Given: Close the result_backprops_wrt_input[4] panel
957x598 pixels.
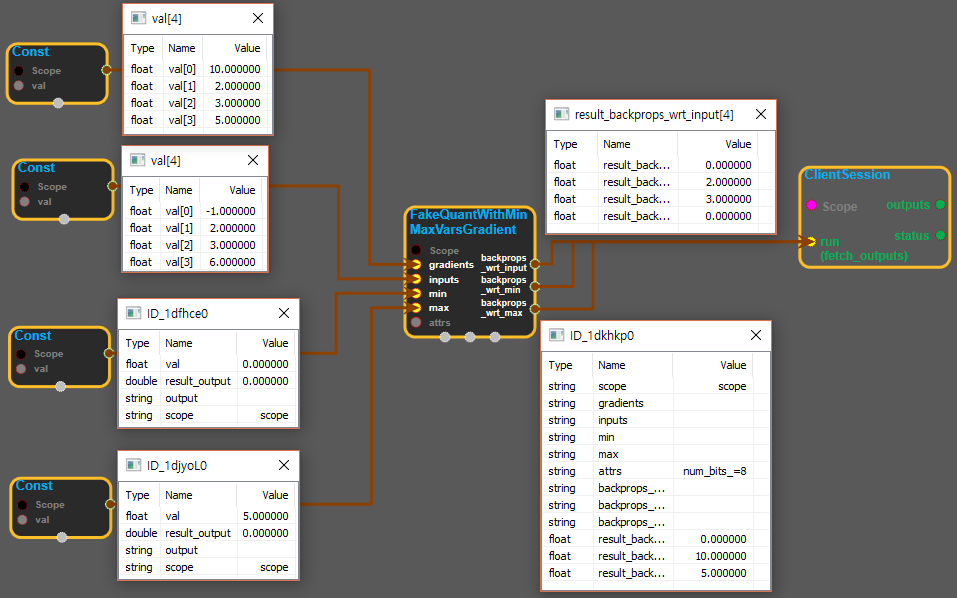Looking at the screenshot, I should click(759, 114).
